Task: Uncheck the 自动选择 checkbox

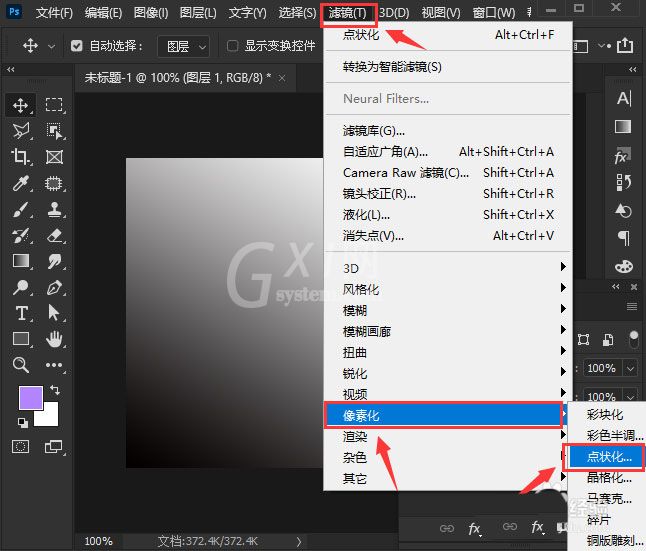Action: point(77,46)
